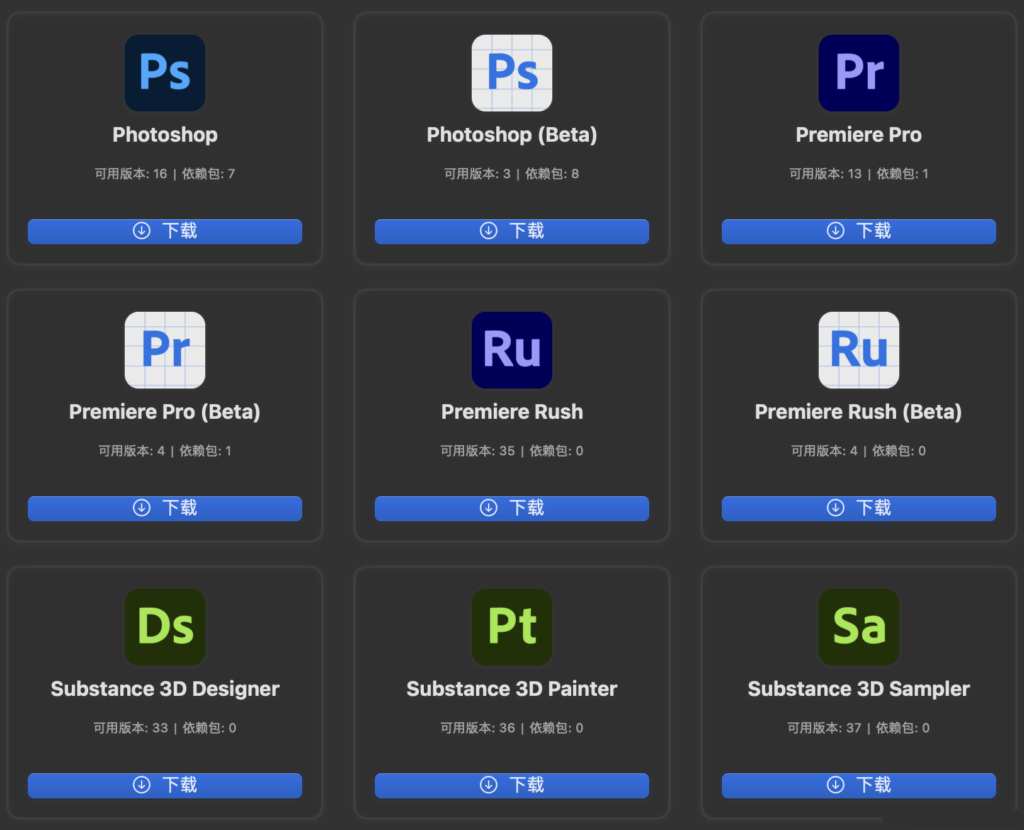Viewport: 1024px width, 830px height.
Task: Select the Premiere Rush (Beta) icon
Action: click(858, 349)
